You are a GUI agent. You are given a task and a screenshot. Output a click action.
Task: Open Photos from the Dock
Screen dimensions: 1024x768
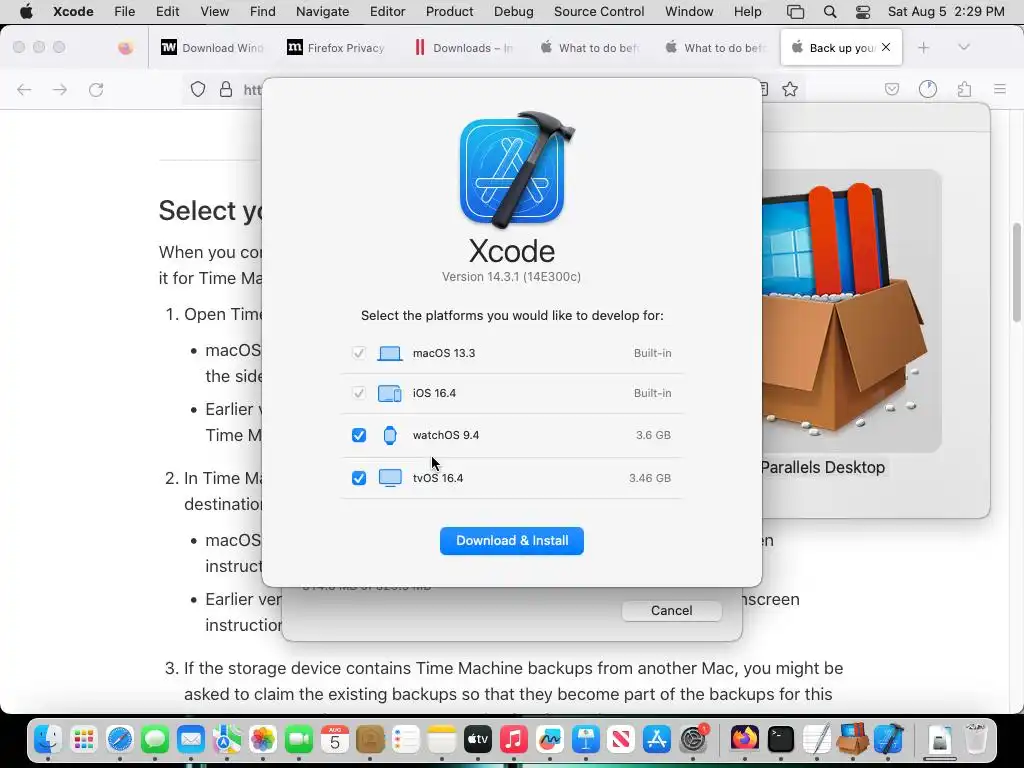click(263, 739)
